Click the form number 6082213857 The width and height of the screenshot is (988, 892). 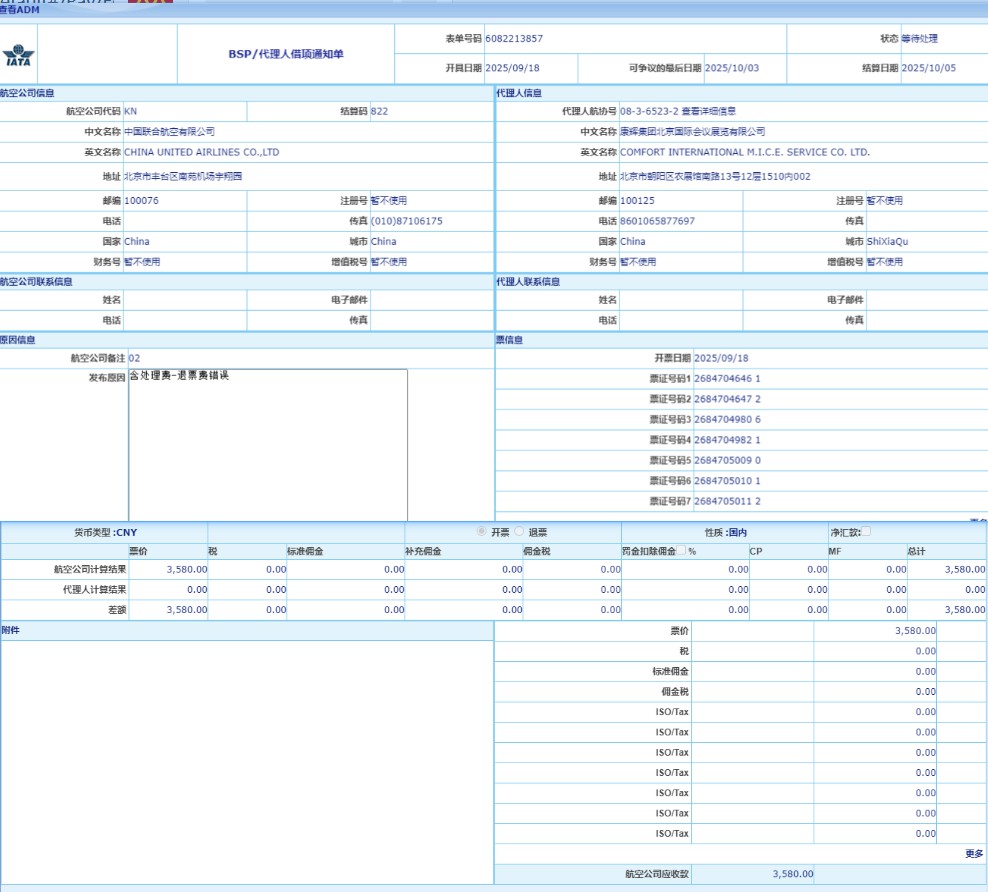point(514,39)
